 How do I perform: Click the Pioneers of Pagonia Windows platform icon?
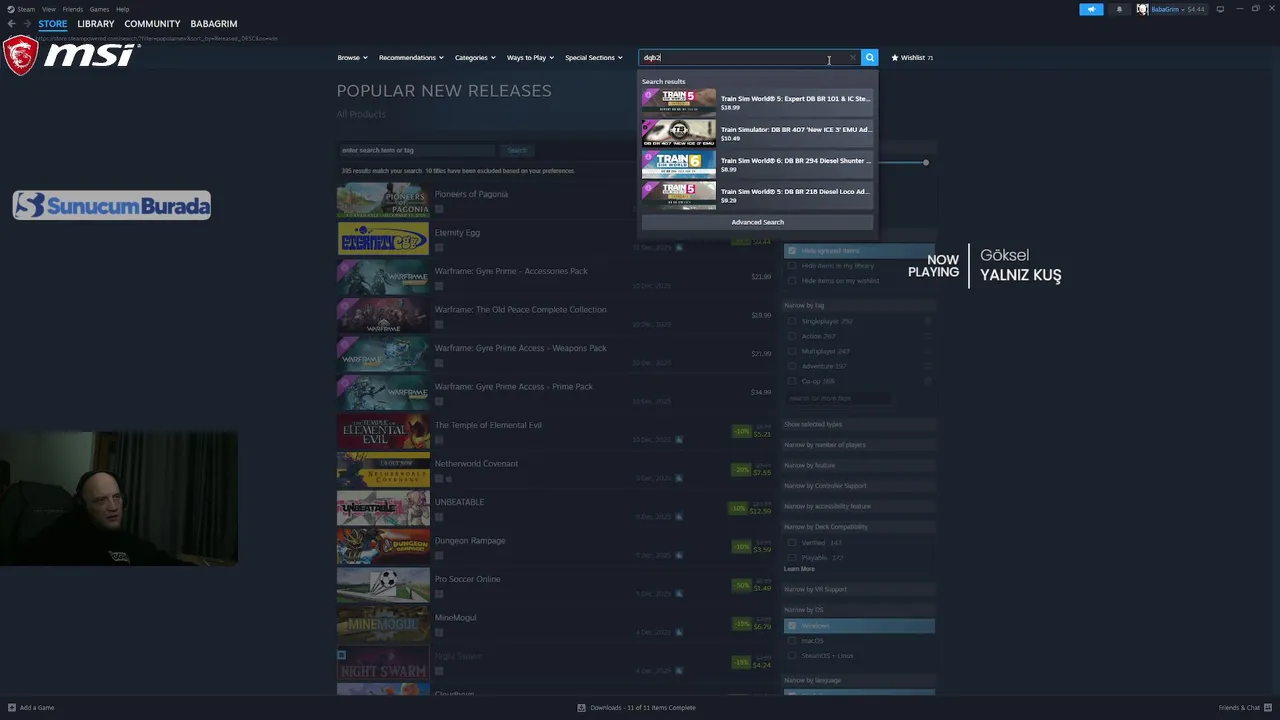(439, 209)
